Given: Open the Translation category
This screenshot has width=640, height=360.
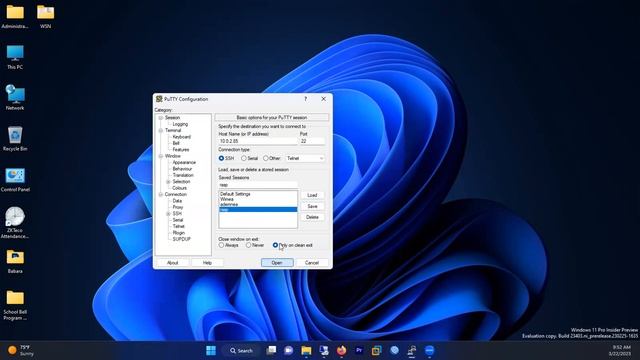Looking at the screenshot, I should pyautogui.click(x=183, y=175).
